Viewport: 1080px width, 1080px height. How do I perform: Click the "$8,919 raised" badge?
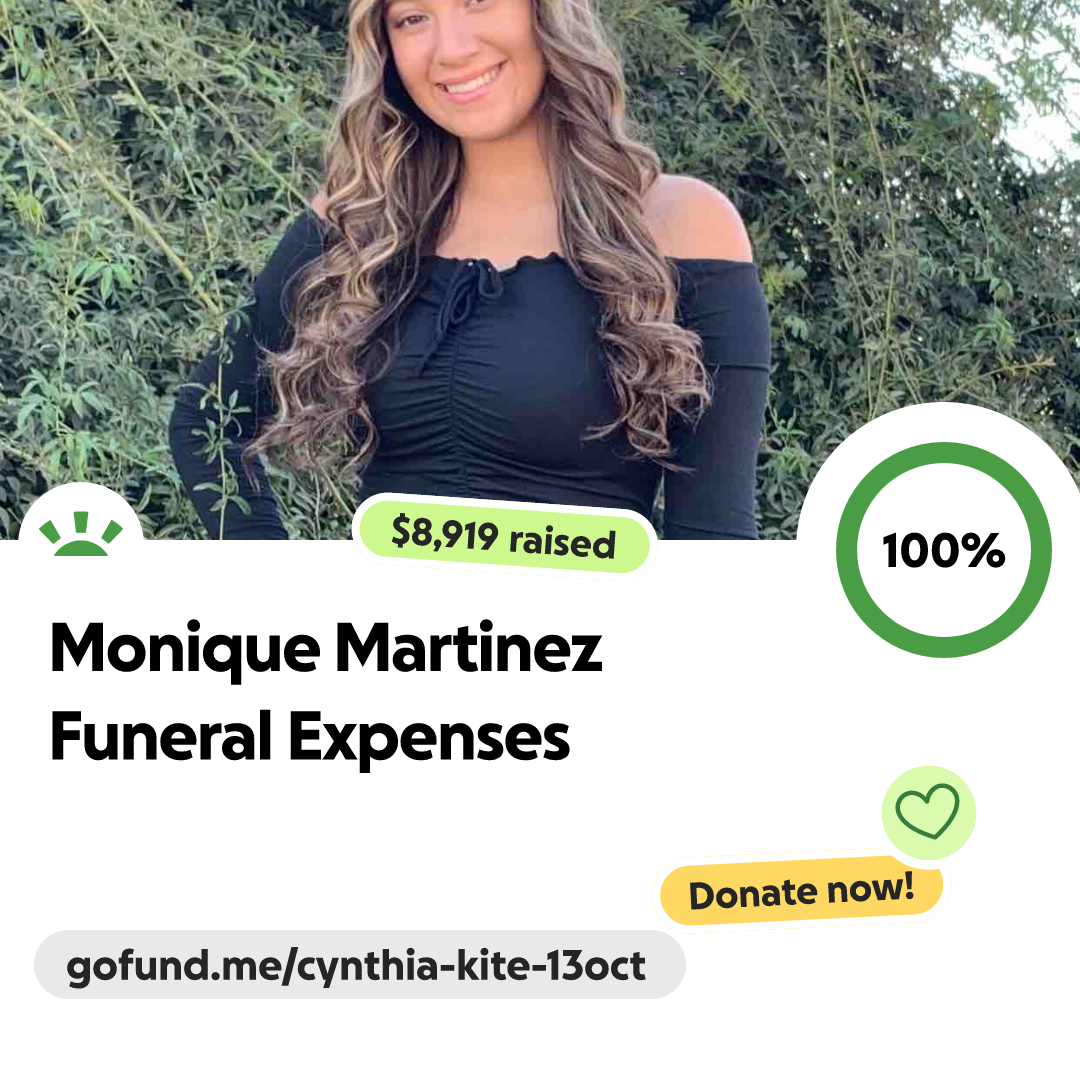click(x=503, y=537)
